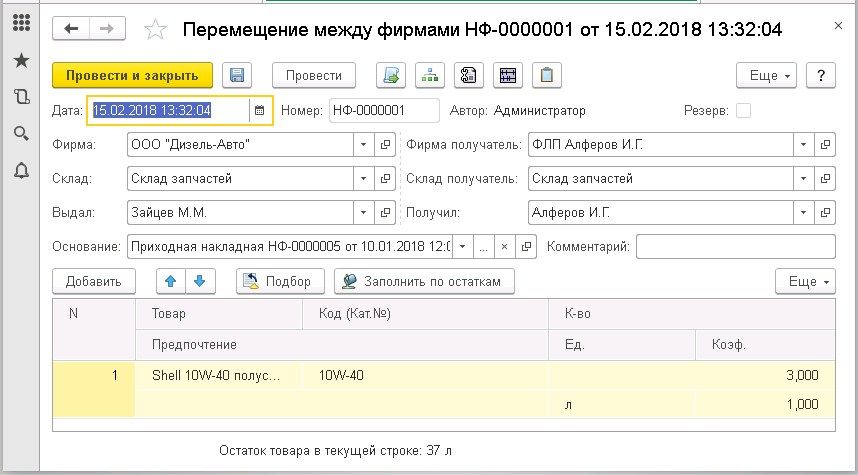This screenshot has height=475, width=858.
Task: Expand the Получил dropdown
Action: 803,213
